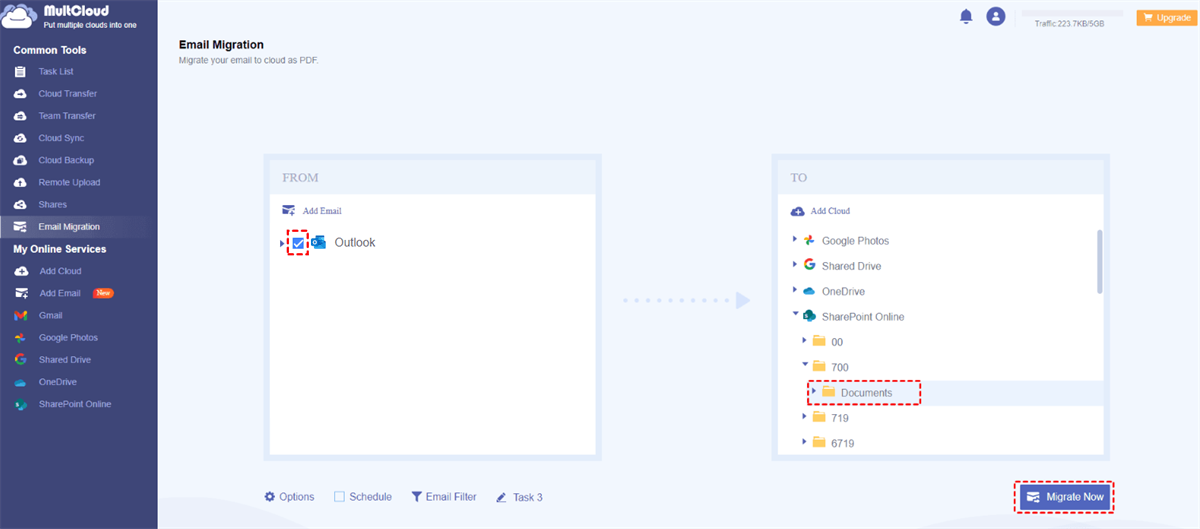The height and width of the screenshot is (529, 1200).
Task: Click the Shared Drive sidebar icon
Action: point(20,360)
